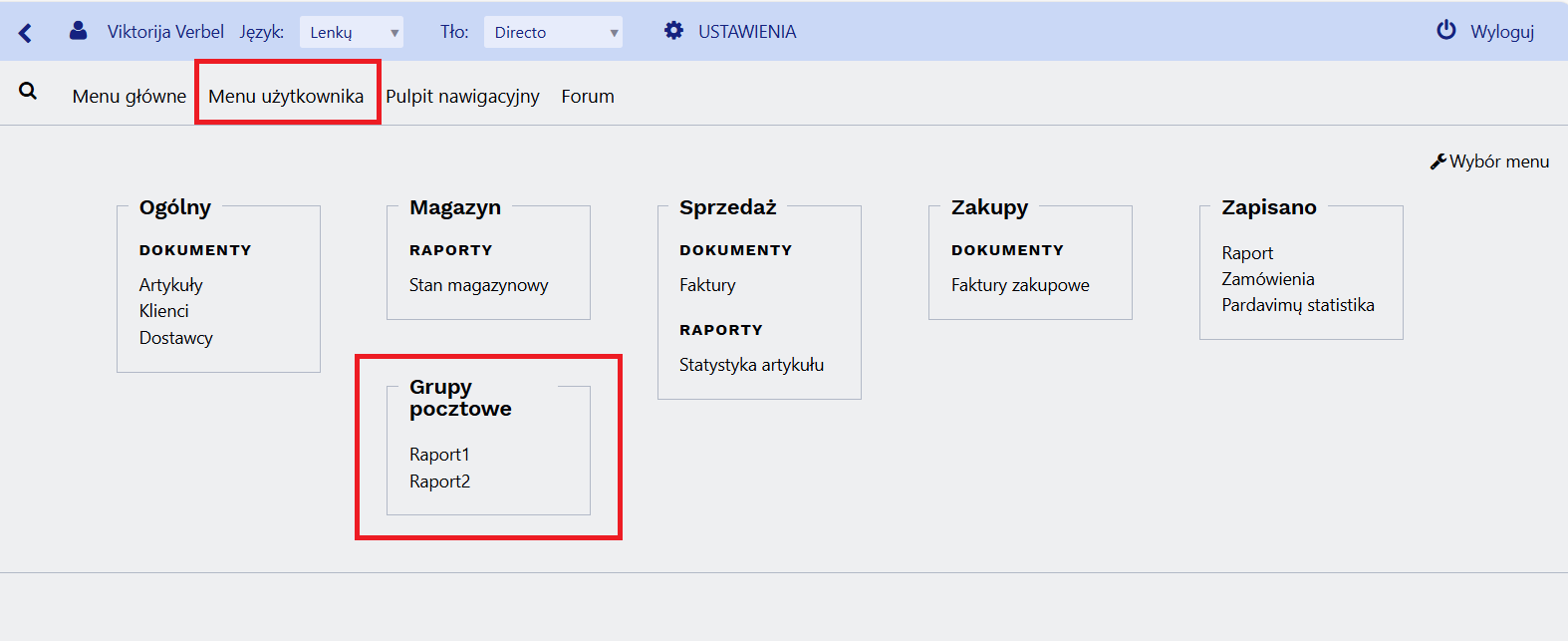Click DOKUMENTY label under Ogólny
Viewport: 1568px width, 641px height.
click(195, 250)
